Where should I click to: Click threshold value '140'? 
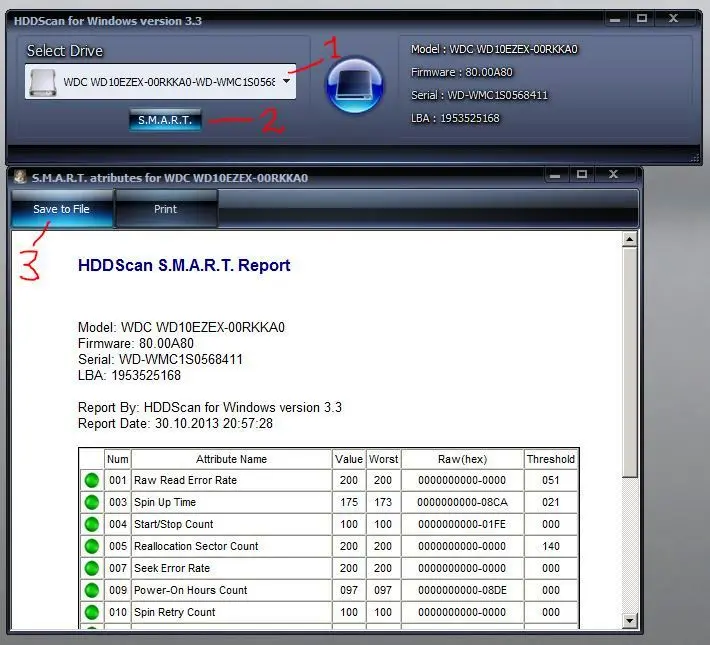click(551, 546)
